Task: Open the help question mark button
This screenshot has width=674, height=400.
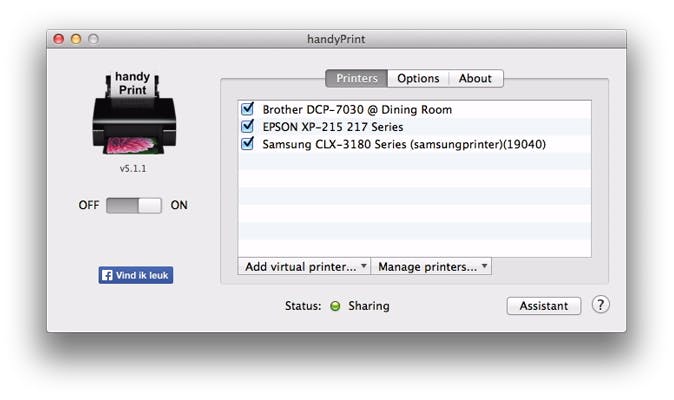Action: pos(600,305)
